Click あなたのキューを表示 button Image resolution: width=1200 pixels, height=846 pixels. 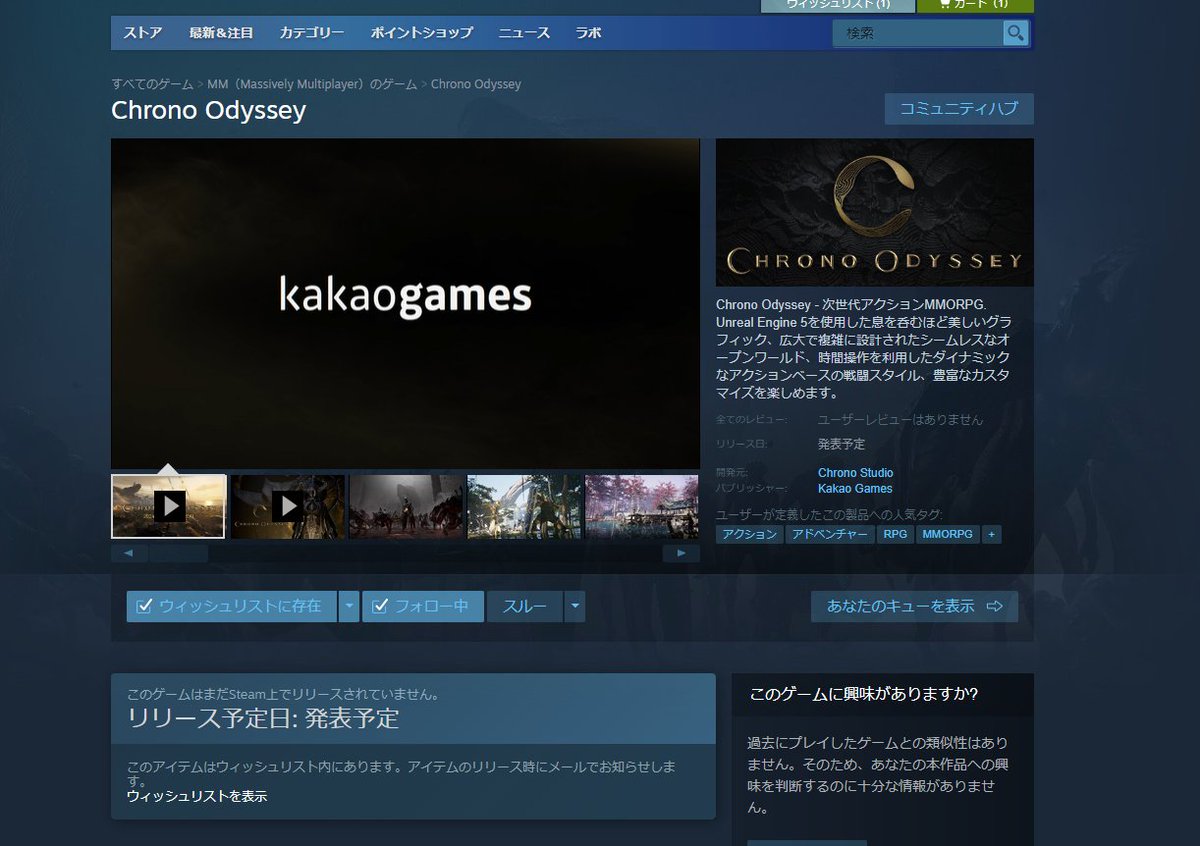(914, 606)
